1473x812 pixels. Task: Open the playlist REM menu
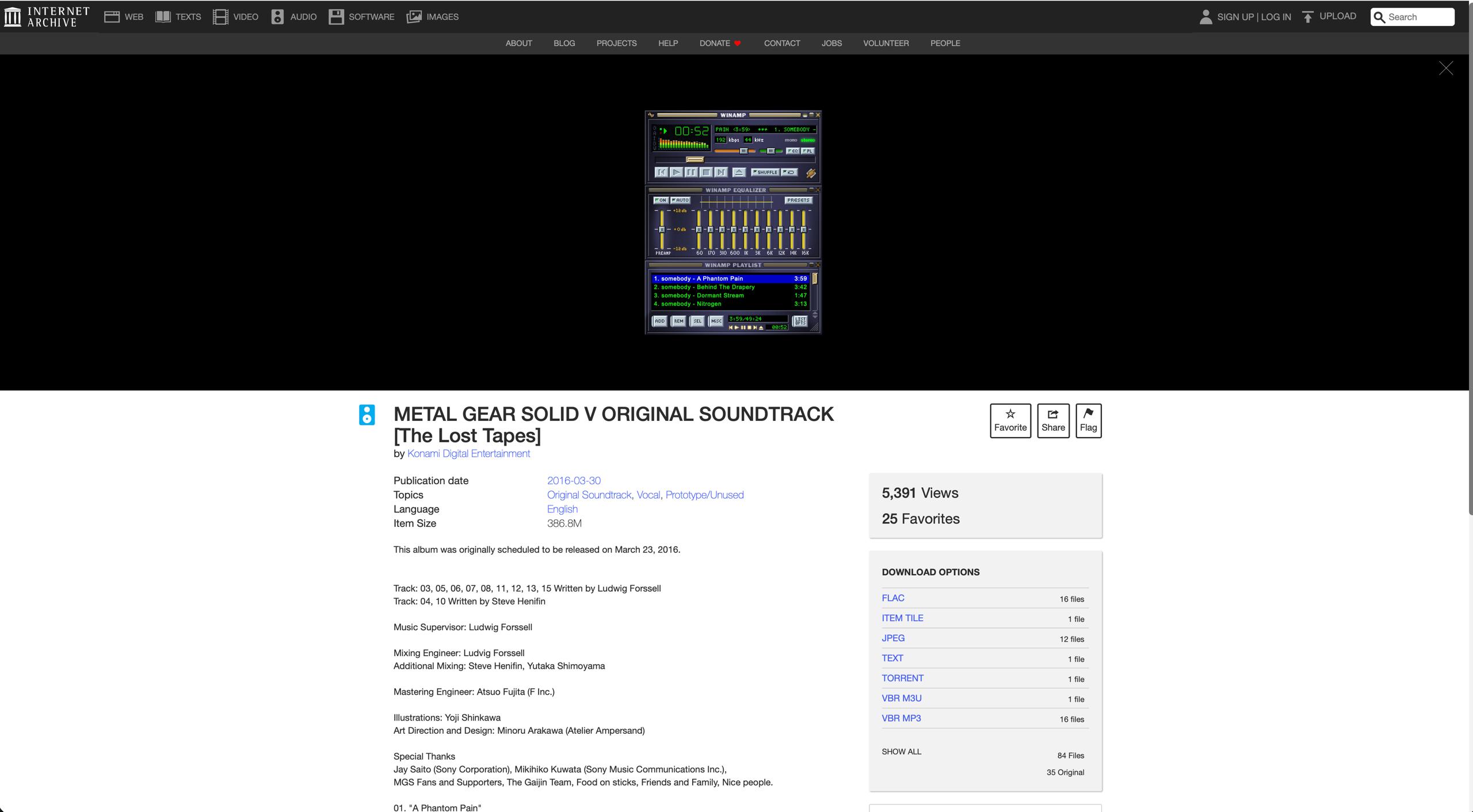point(678,321)
